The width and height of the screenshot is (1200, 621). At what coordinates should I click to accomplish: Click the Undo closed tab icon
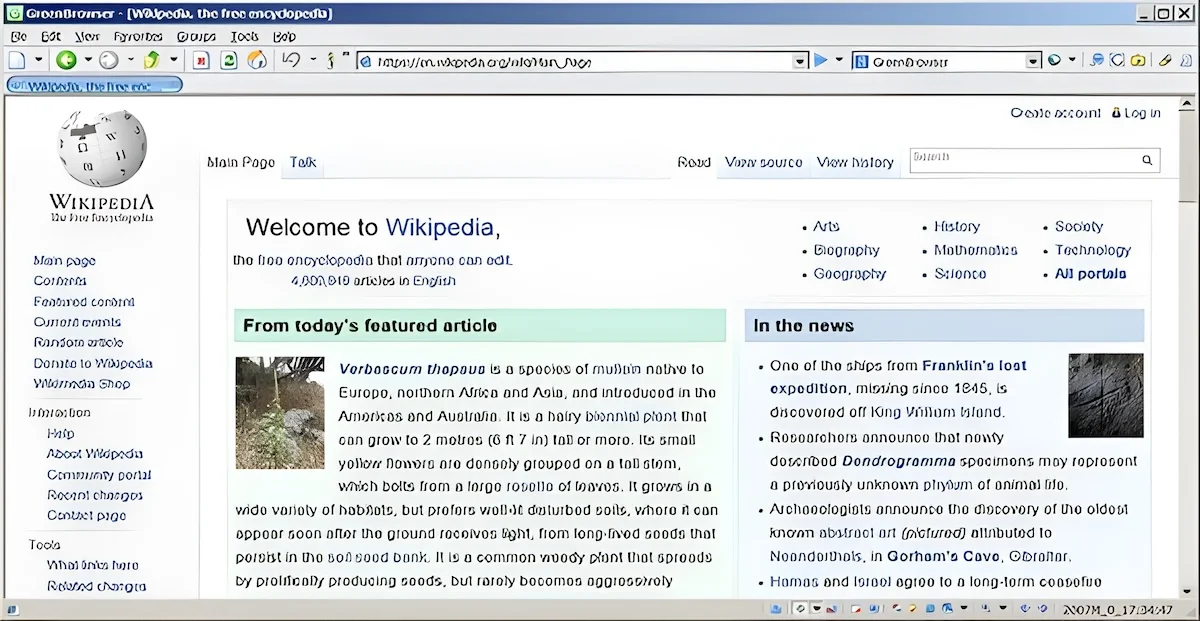(291, 60)
